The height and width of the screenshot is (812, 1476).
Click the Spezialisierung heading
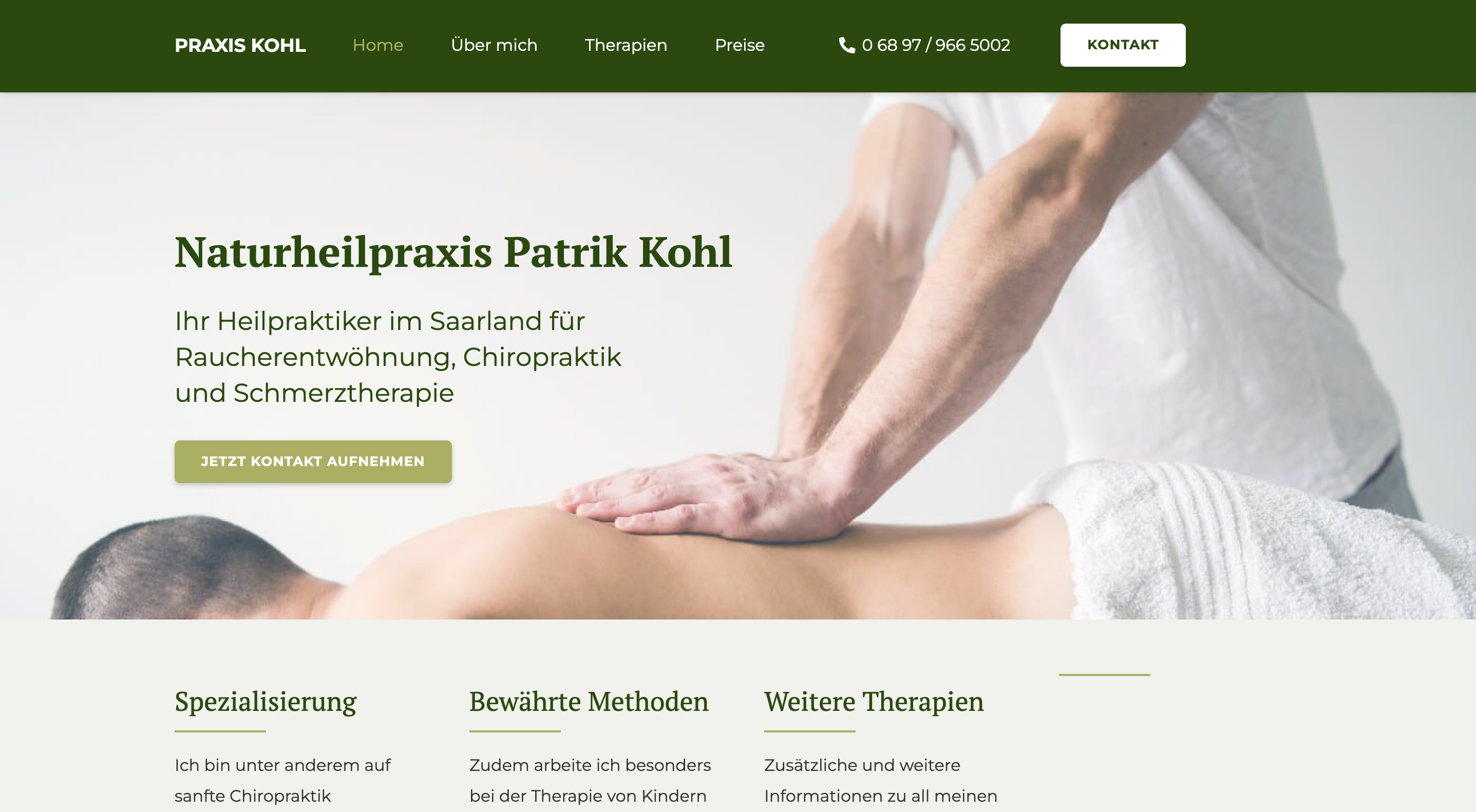(266, 702)
